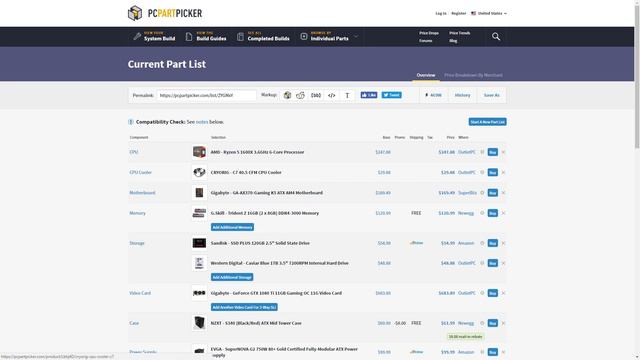640x360 pixels.
Task: Open EVGA SuperNOVA G2 750W product name
Action: click(x=284, y=352)
